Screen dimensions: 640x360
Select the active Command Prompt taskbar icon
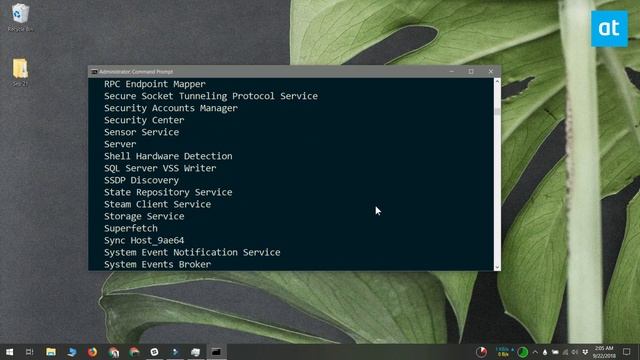click(x=216, y=352)
